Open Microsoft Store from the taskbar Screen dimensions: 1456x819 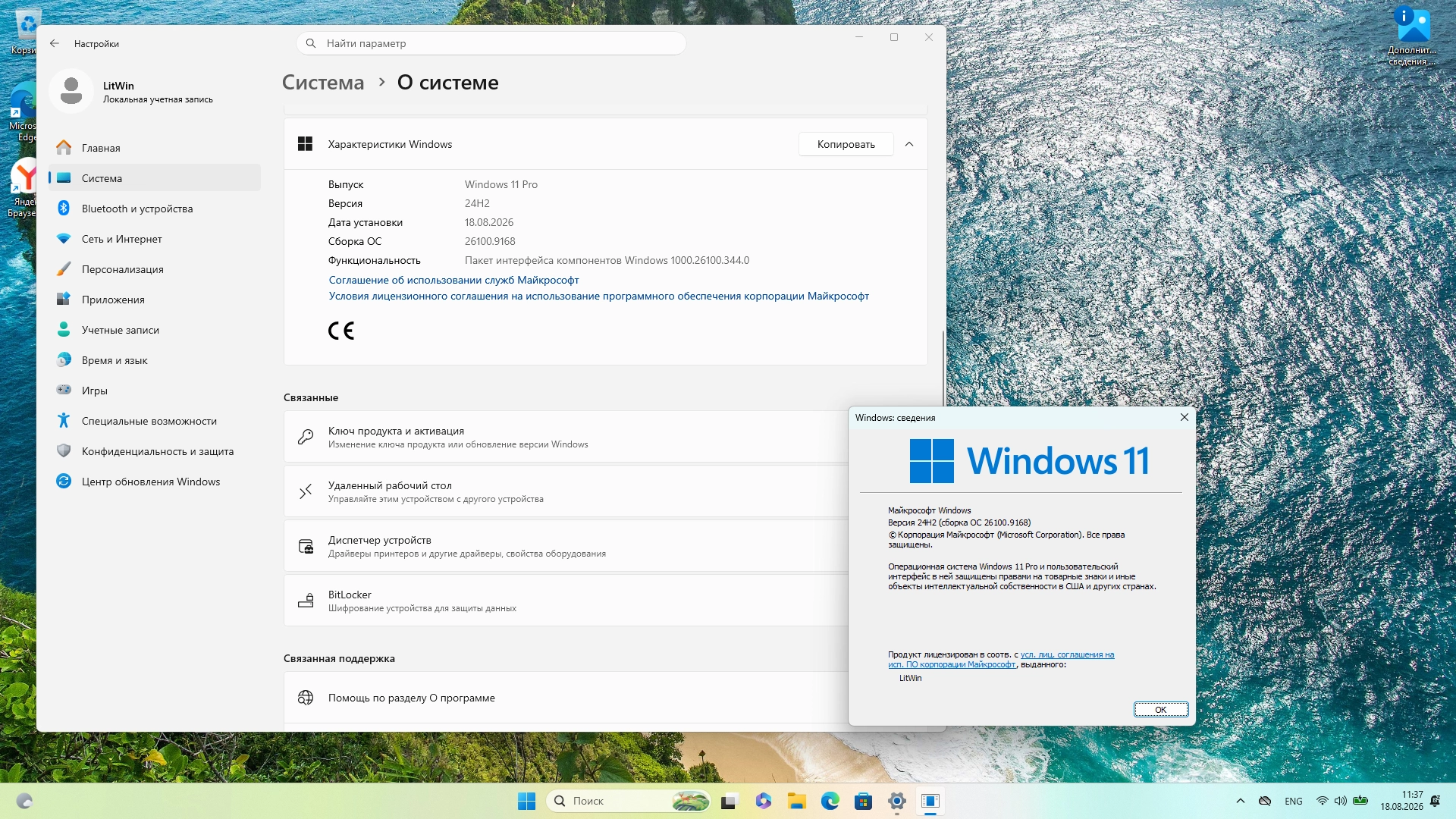point(863,801)
